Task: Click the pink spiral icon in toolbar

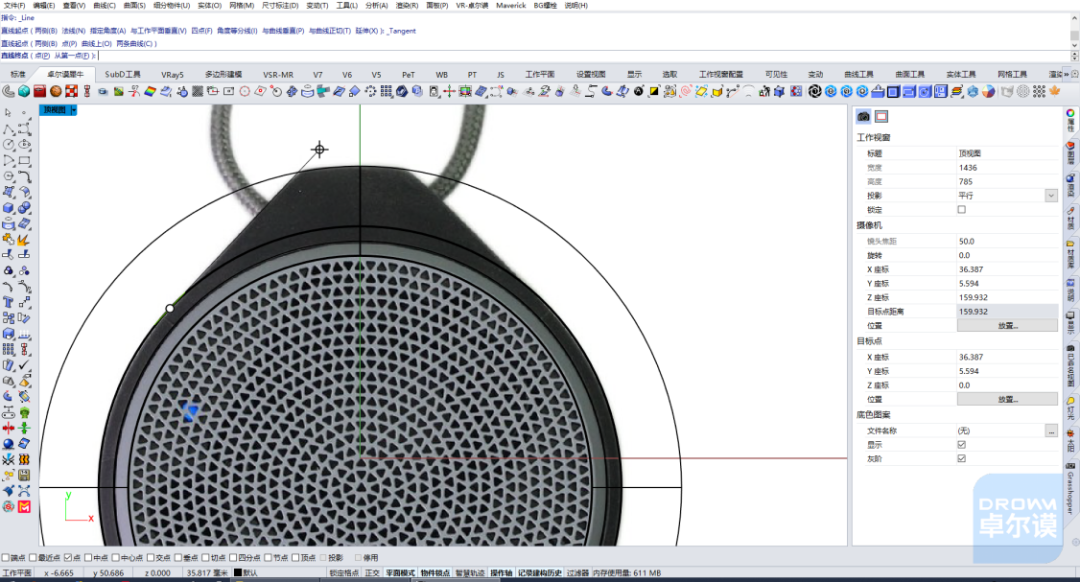Action: click(685, 91)
